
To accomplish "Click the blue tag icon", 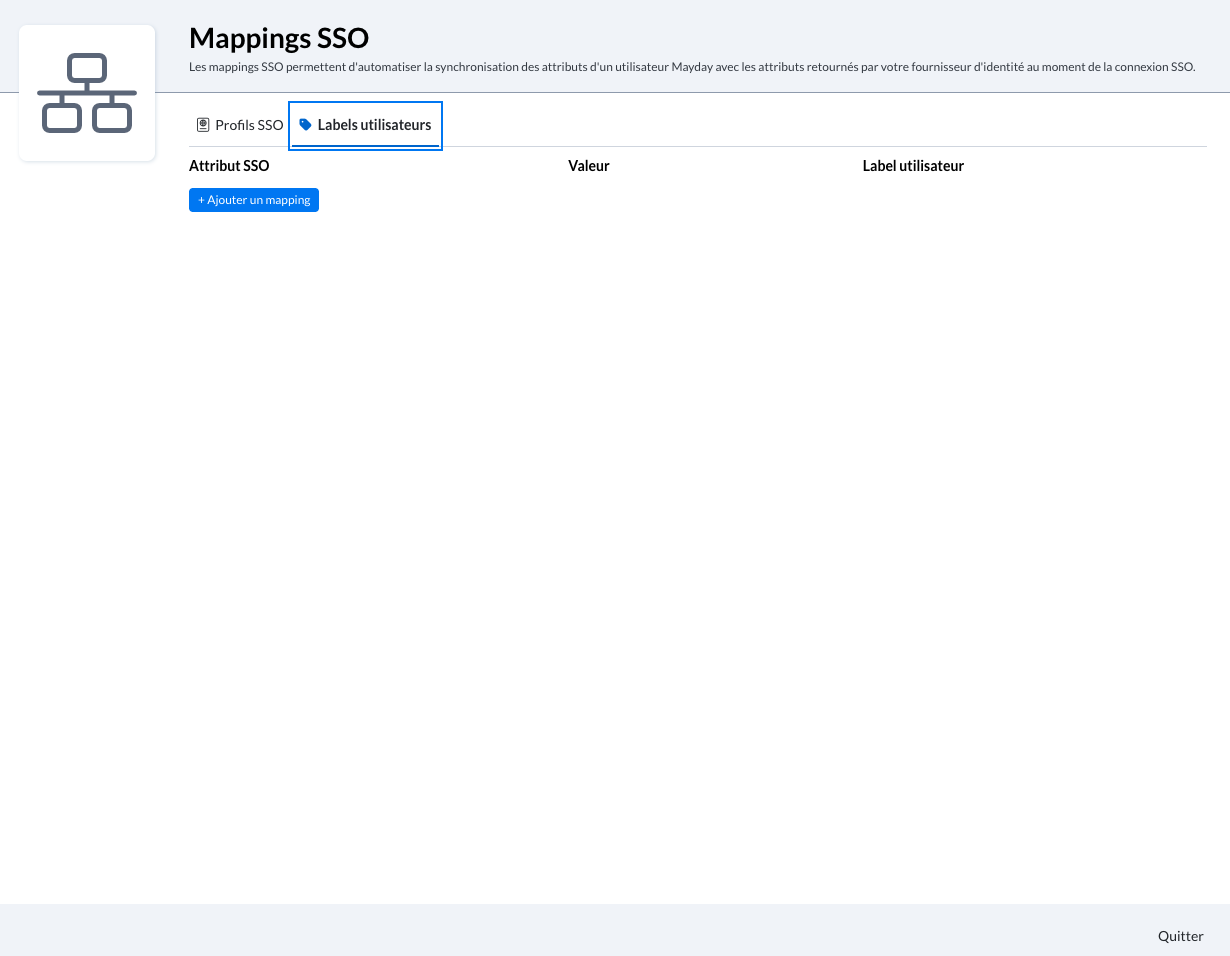I will click(x=305, y=125).
